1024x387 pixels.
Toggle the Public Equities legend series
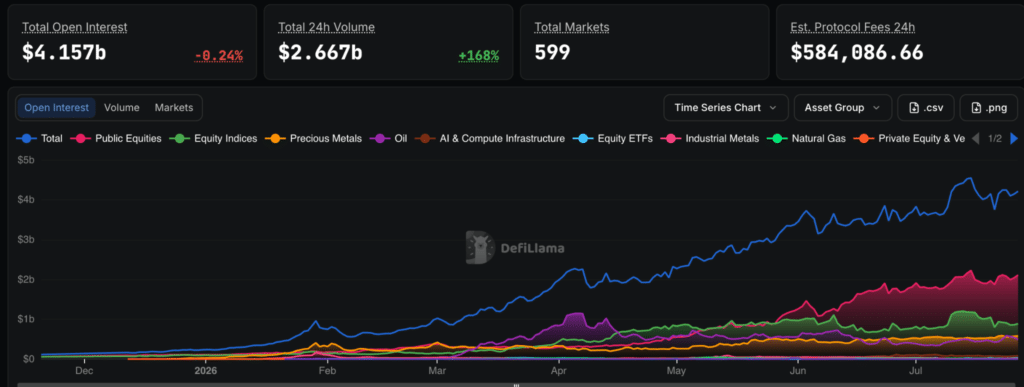coord(116,138)
